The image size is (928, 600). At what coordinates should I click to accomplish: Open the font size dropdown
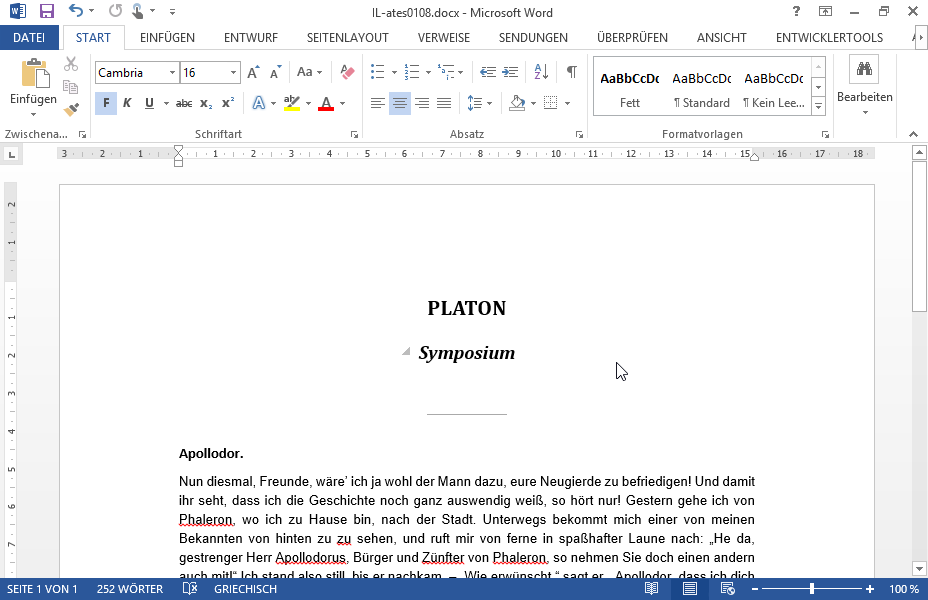pyautogui.click(x=234, y=73)
